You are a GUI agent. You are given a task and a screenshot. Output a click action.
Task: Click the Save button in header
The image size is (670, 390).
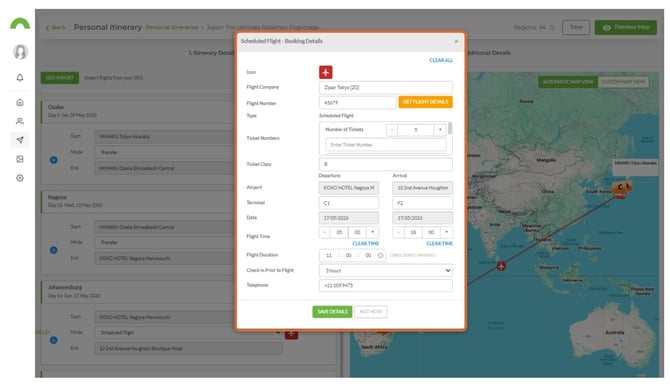[x=576, y=27]
